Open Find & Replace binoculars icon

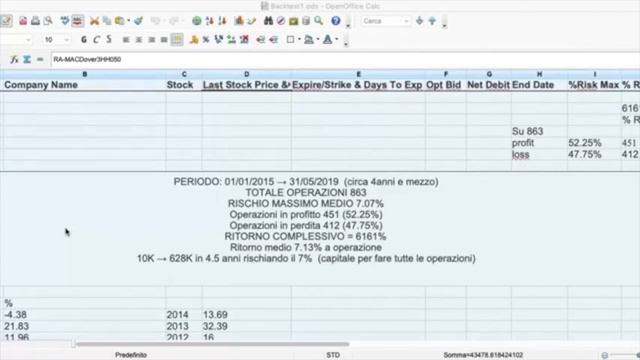[268, 21]
